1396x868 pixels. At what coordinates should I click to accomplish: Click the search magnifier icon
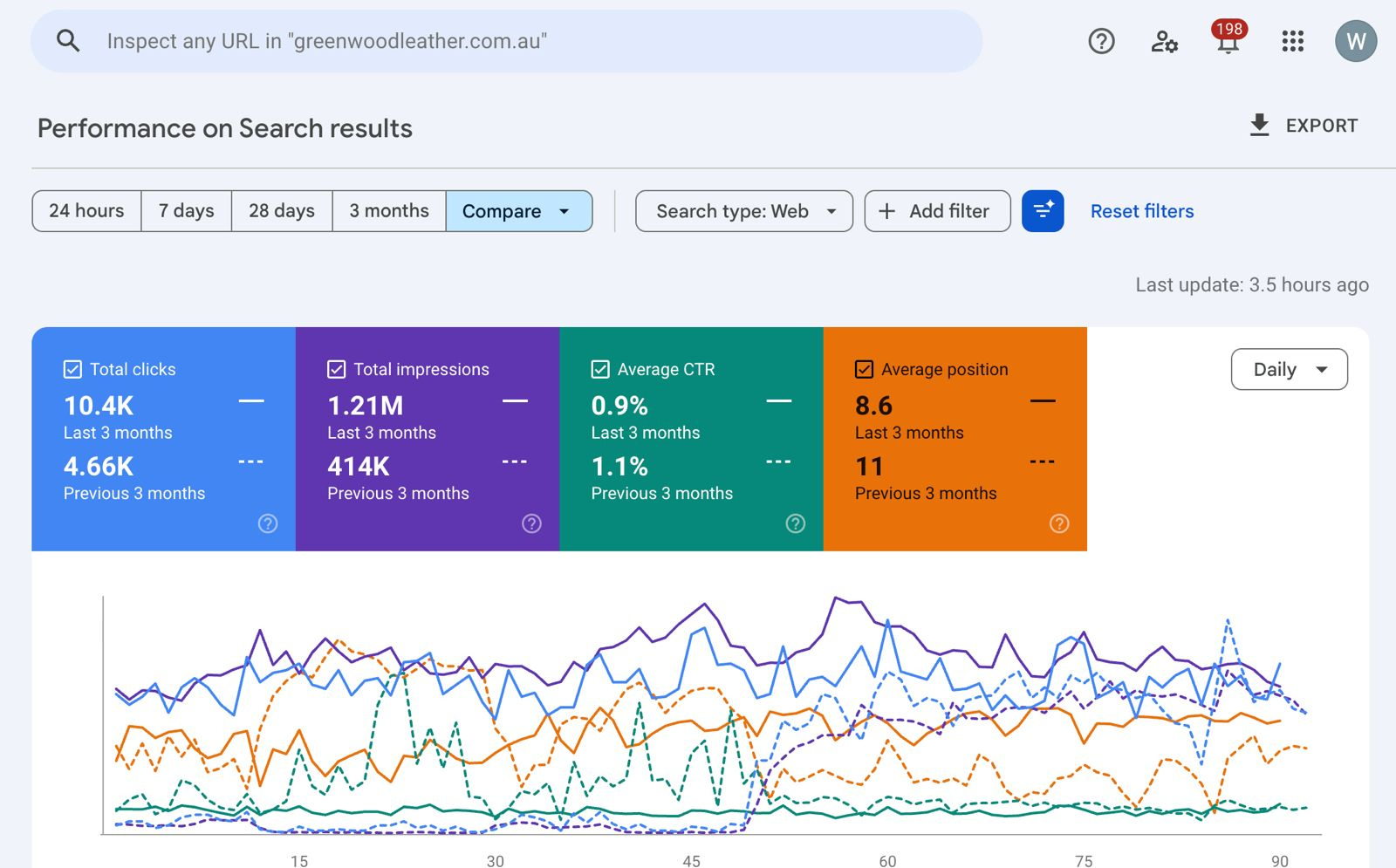pyautogui.click(x=68, y=41)
